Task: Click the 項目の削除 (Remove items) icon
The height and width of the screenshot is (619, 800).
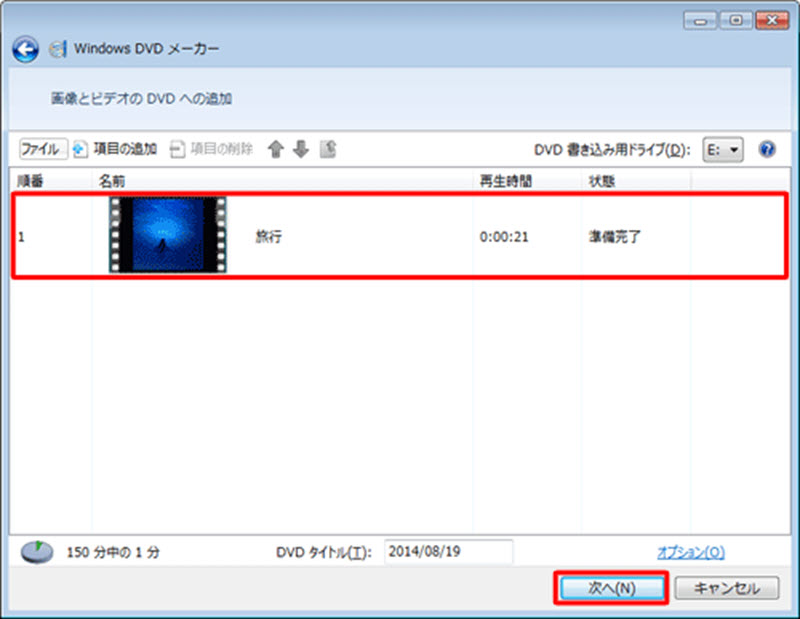Action: (x=178, y=149)
